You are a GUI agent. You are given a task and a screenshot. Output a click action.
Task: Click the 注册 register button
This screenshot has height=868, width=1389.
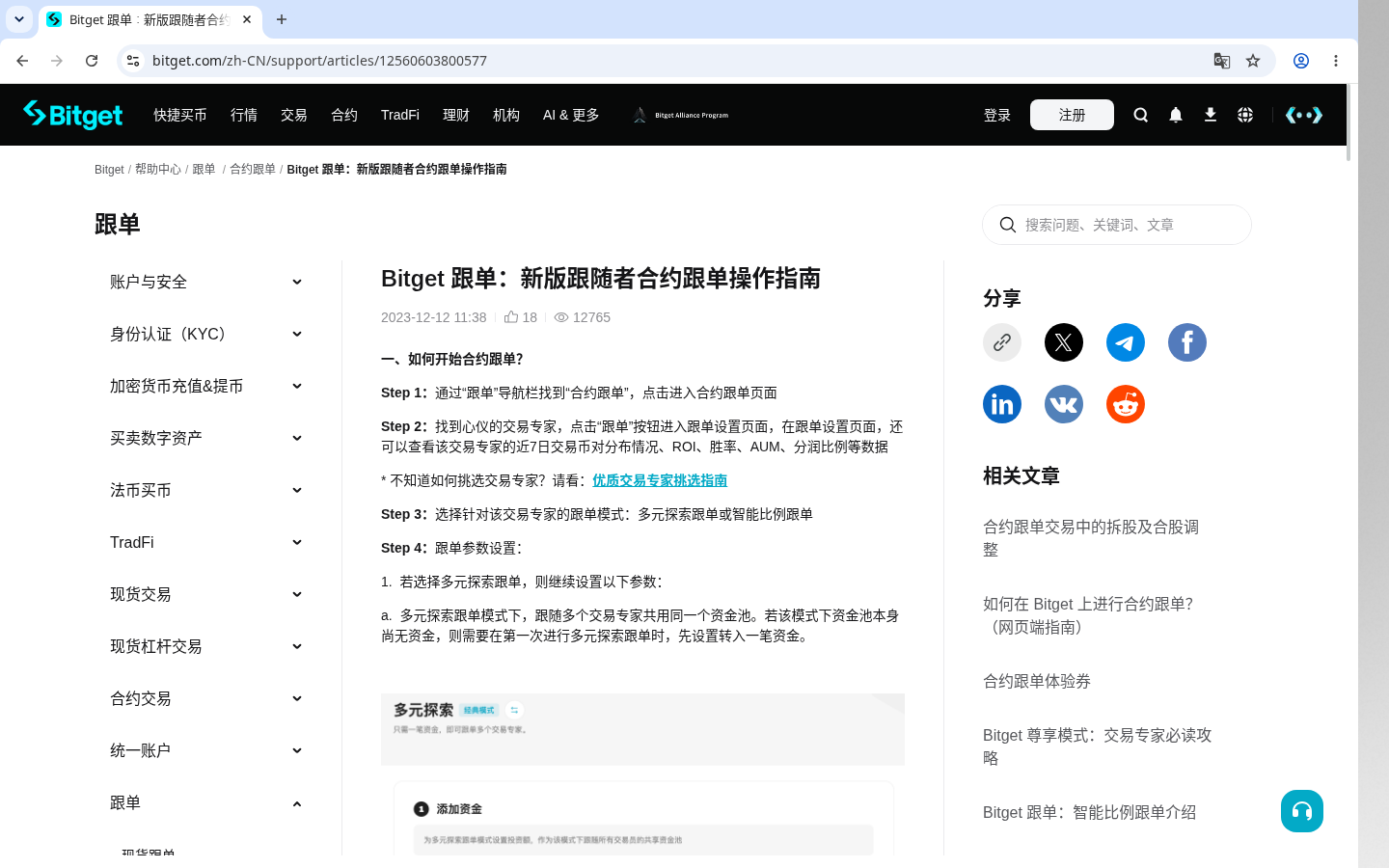[1072, 115]
